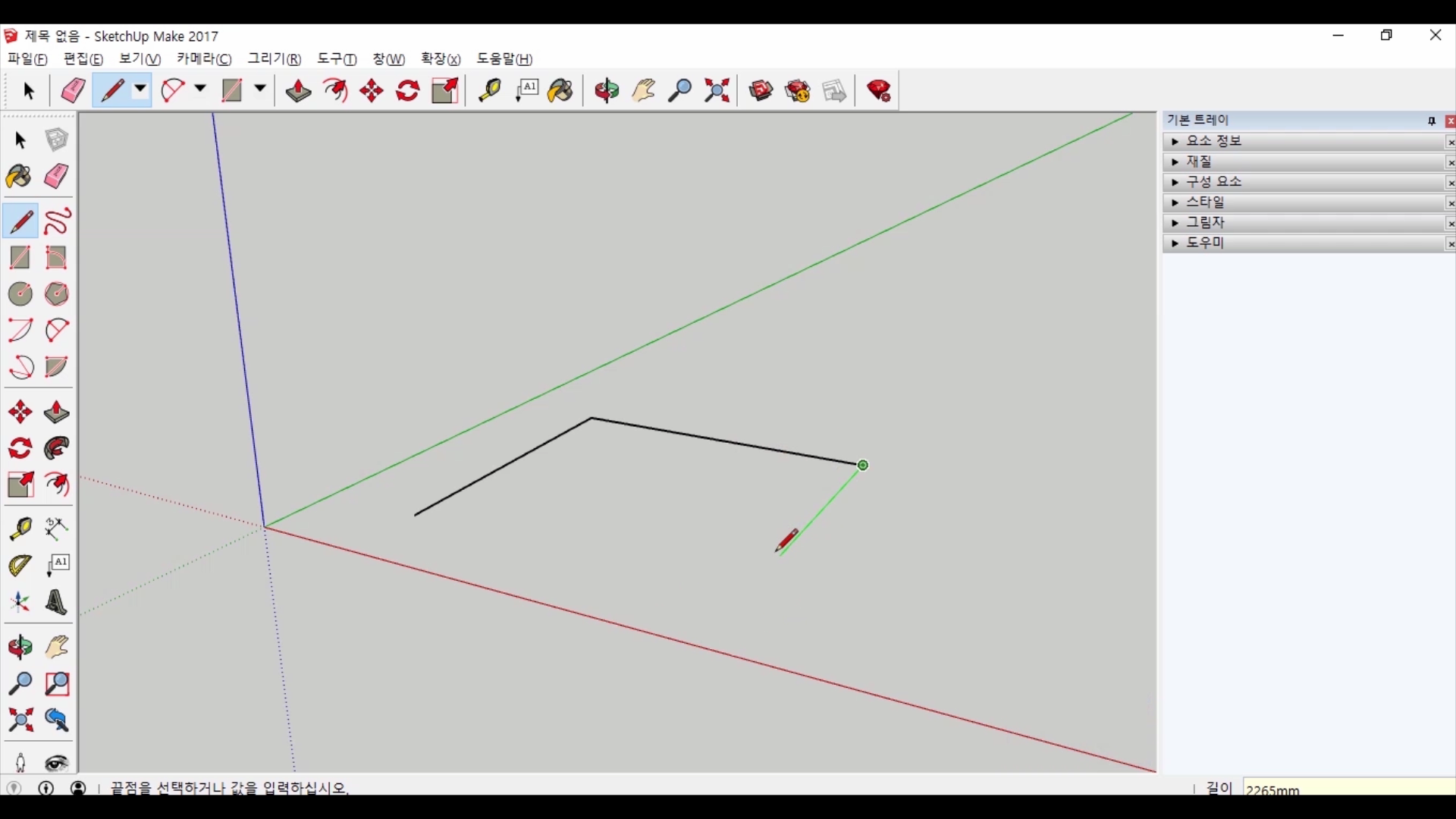Viewport: 1456px width, 819px height.
Task: Open the 그리기(R) menu
Action: pos(274,59)
